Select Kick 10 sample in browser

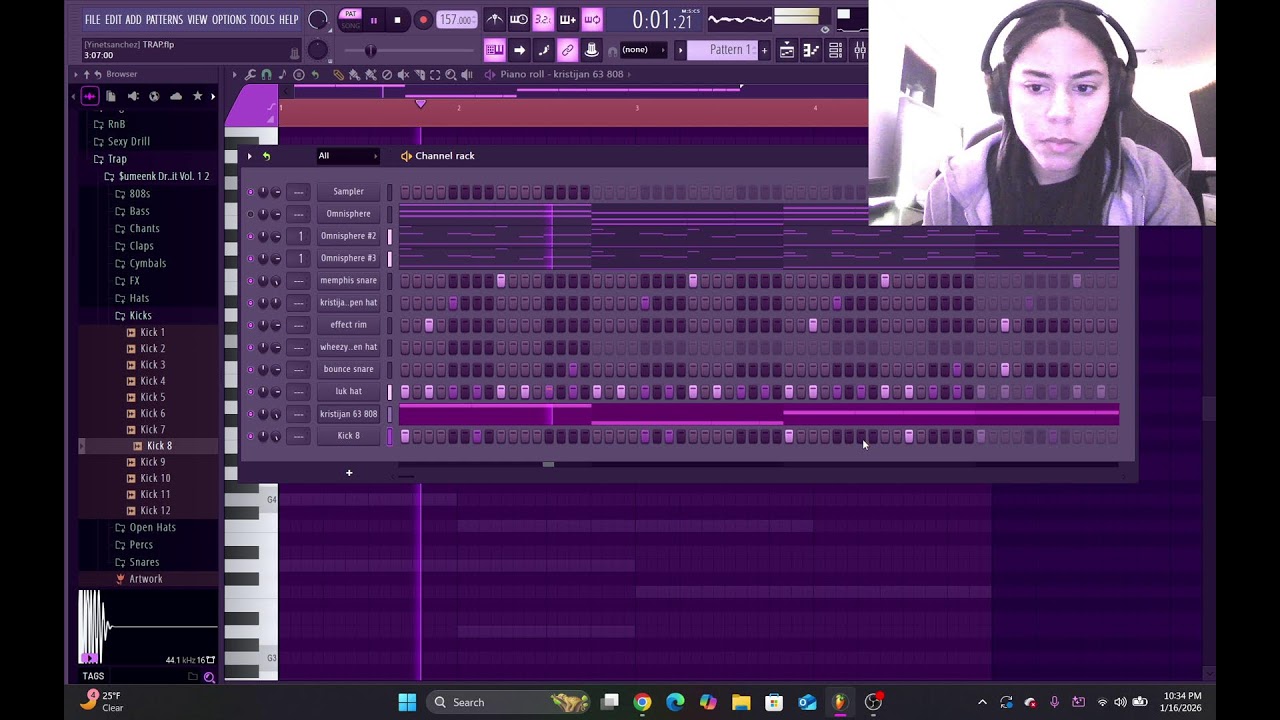(155, 479)
